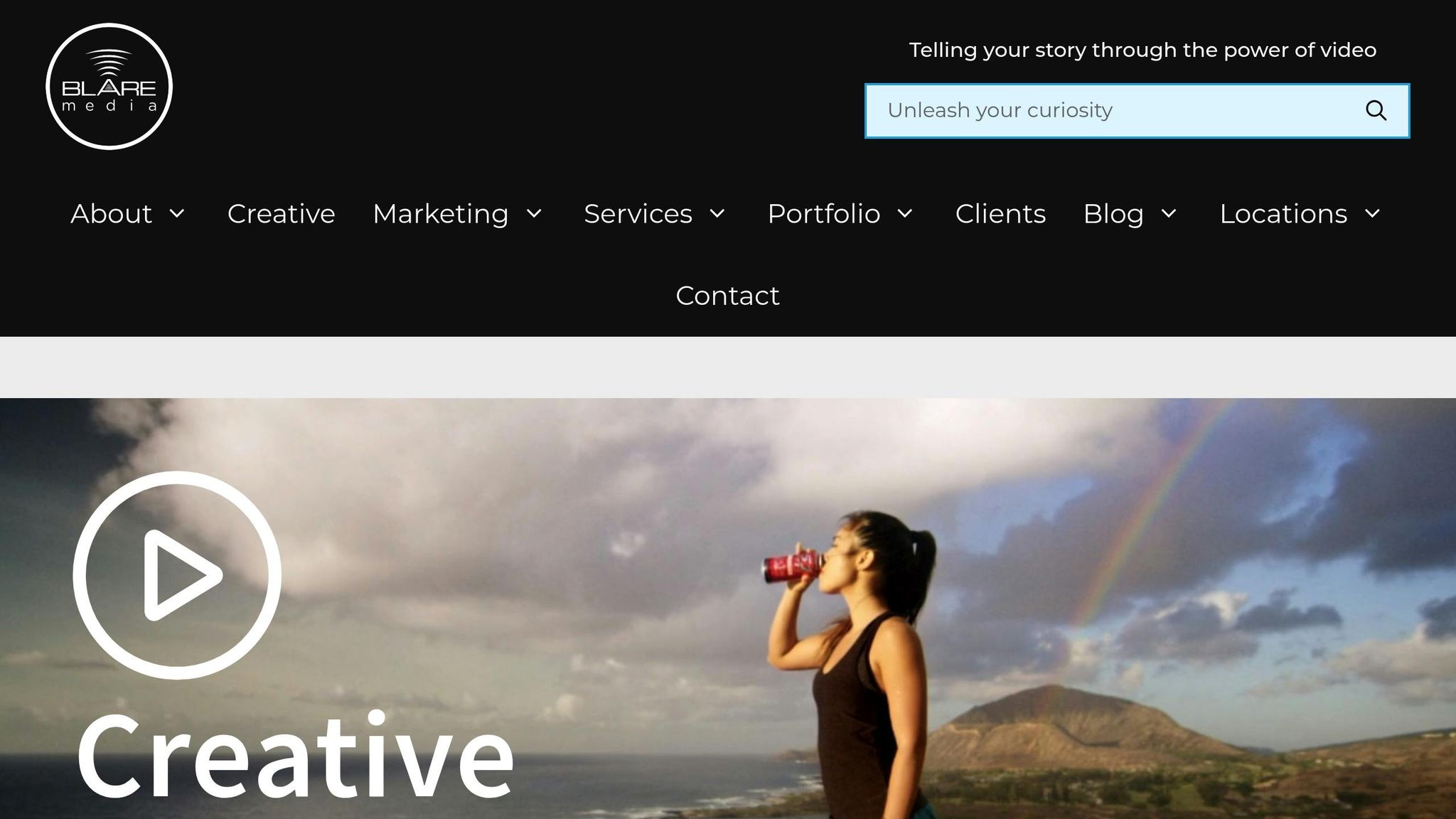
Task: Visit the Blog nav link
Action: 1113,213
